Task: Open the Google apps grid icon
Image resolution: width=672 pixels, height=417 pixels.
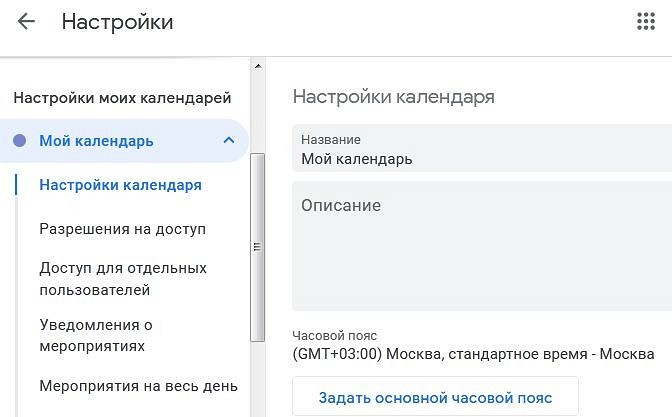Action: pyautogui.click(x=645, y=21)
